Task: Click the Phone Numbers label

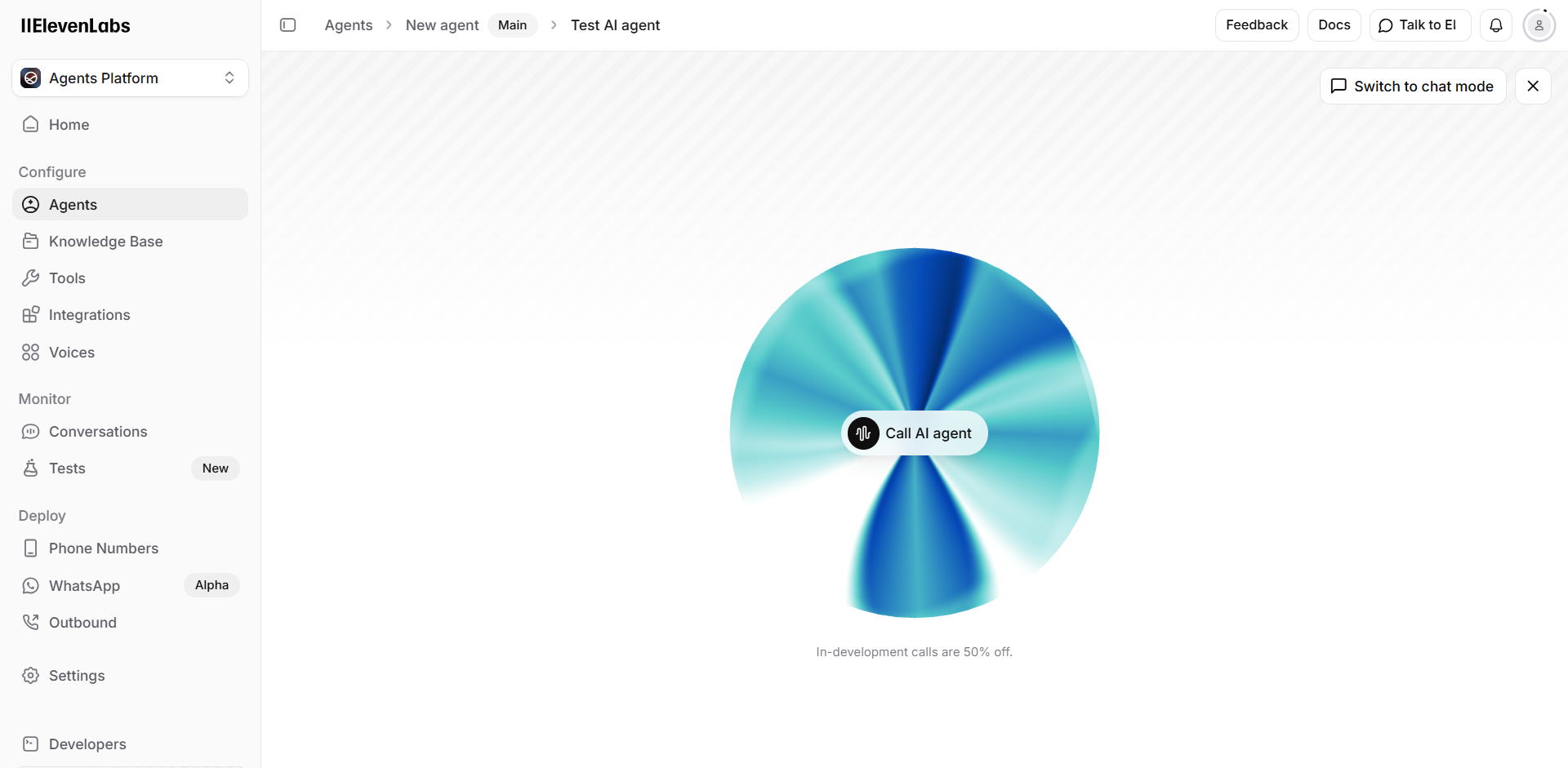Action: coord(104,548)
